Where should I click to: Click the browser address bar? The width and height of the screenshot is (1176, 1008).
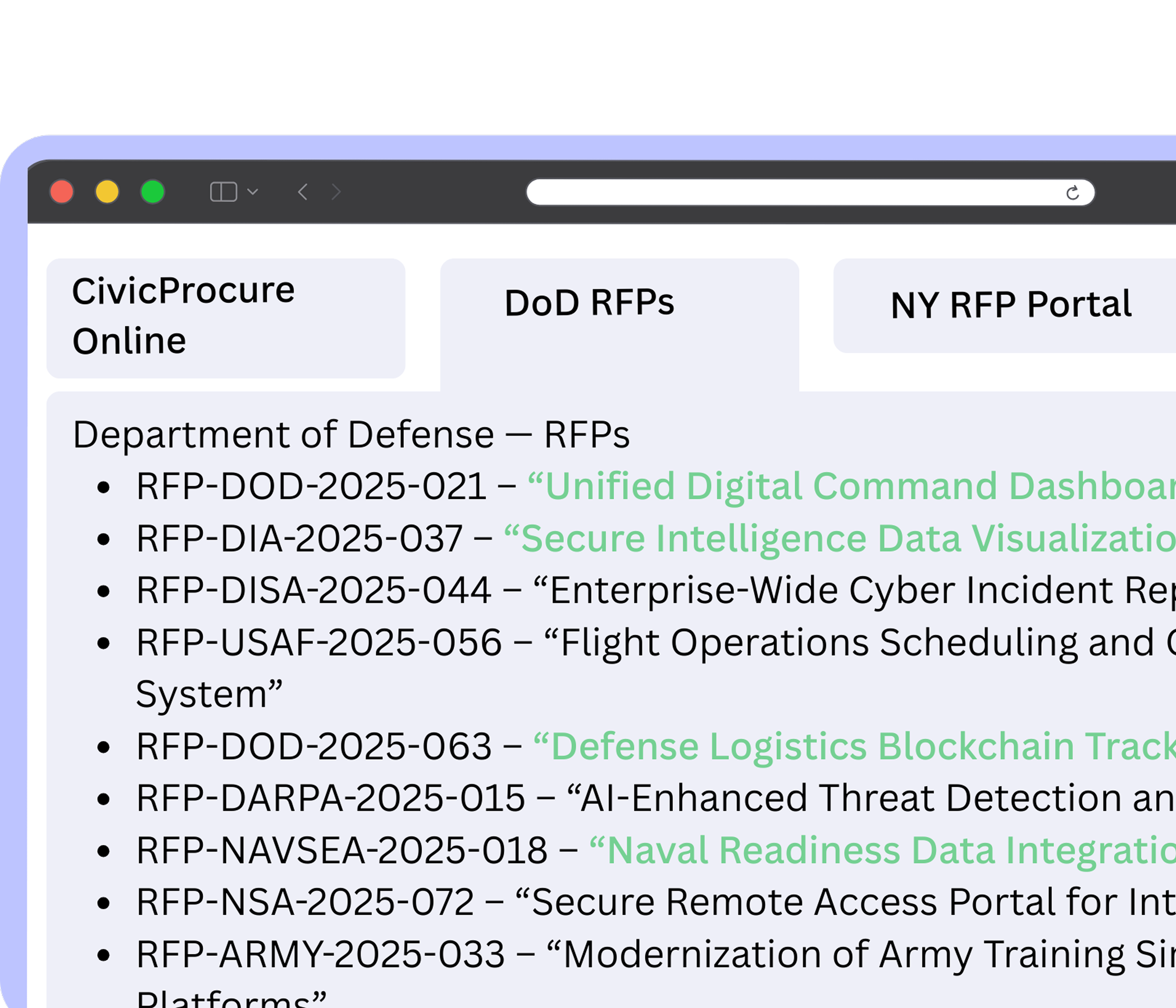[x=810, y=192]
